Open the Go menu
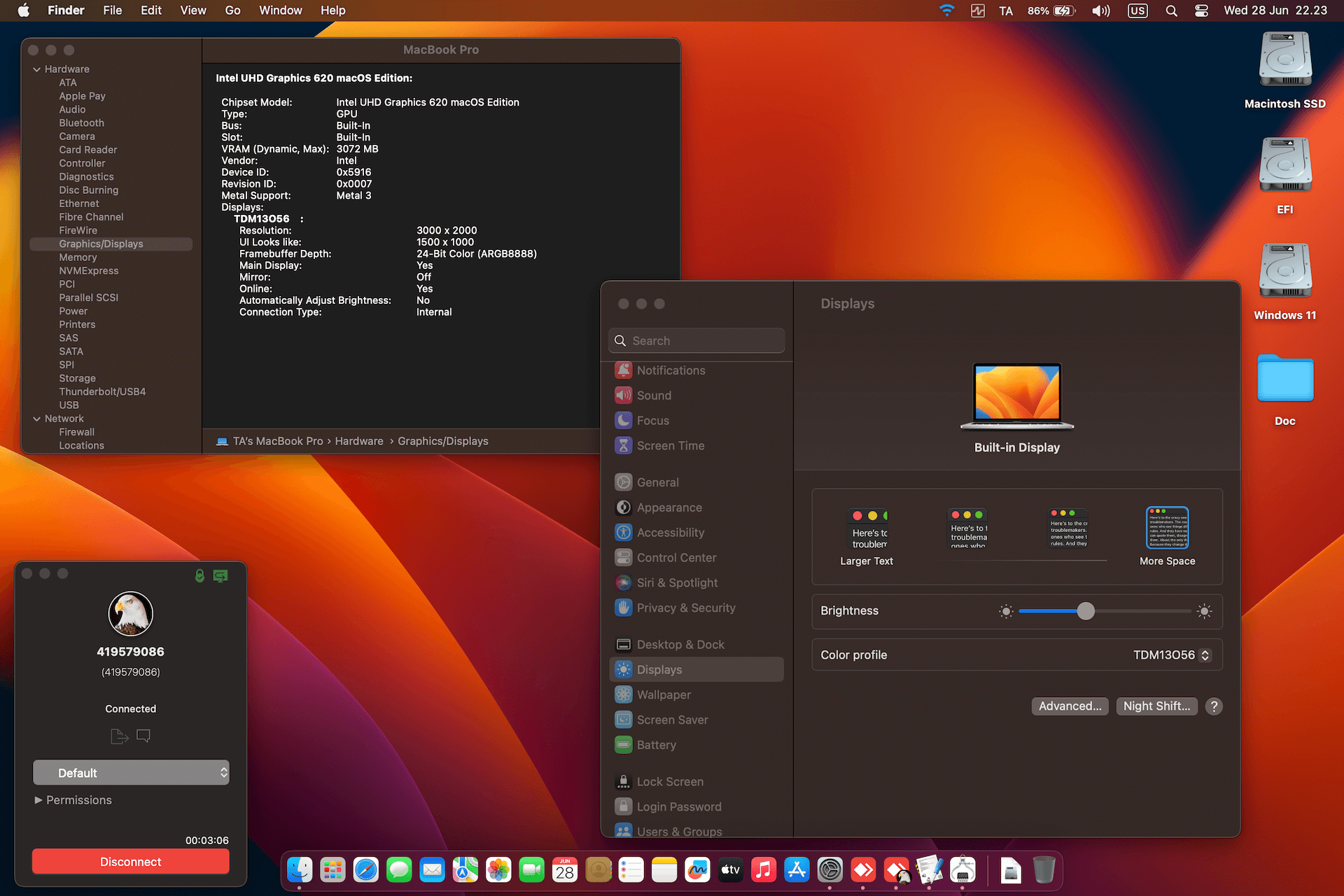Screen dimensions: 1344x896 click(x=232, y=10)
